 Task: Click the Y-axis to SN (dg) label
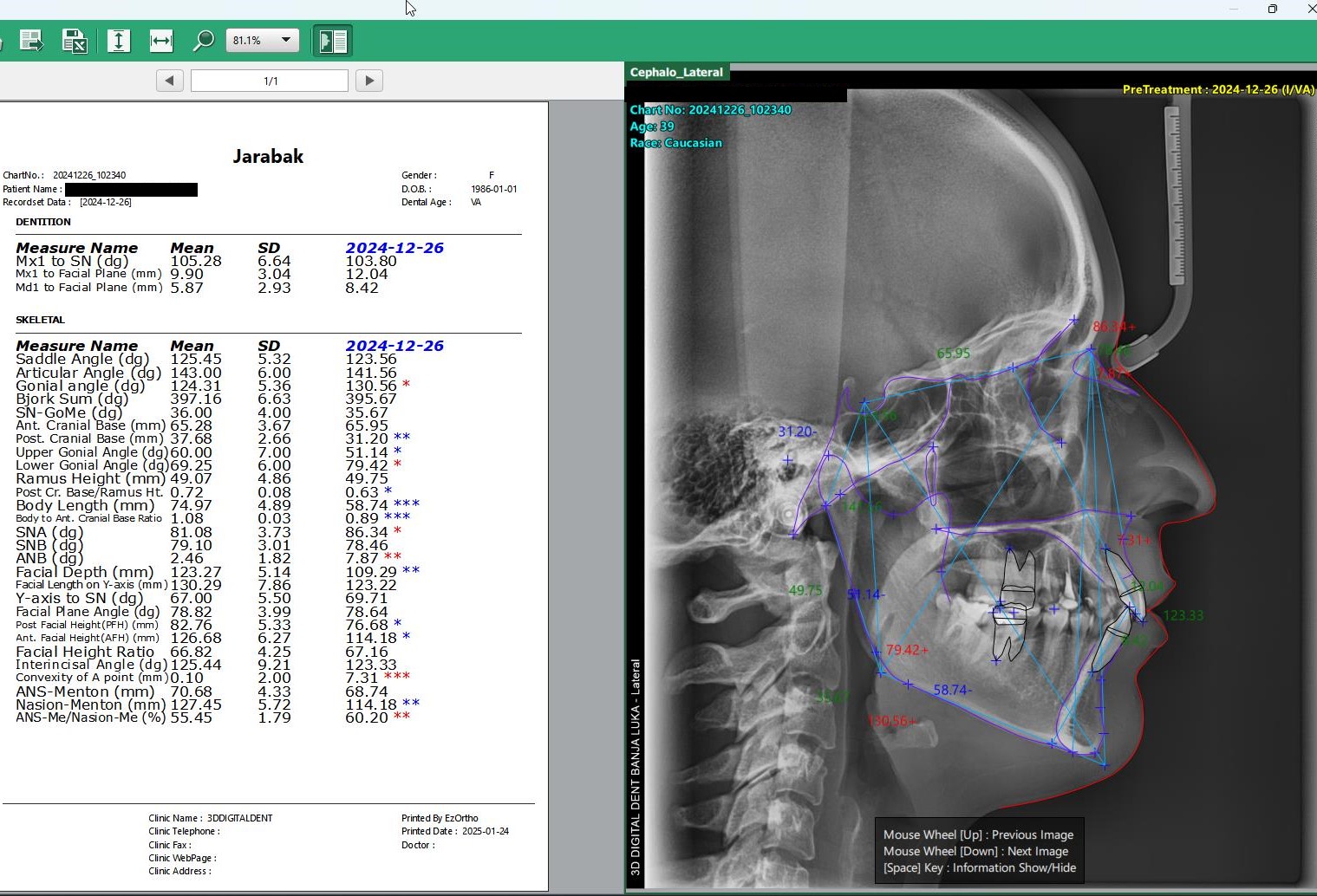coord(79,598)
